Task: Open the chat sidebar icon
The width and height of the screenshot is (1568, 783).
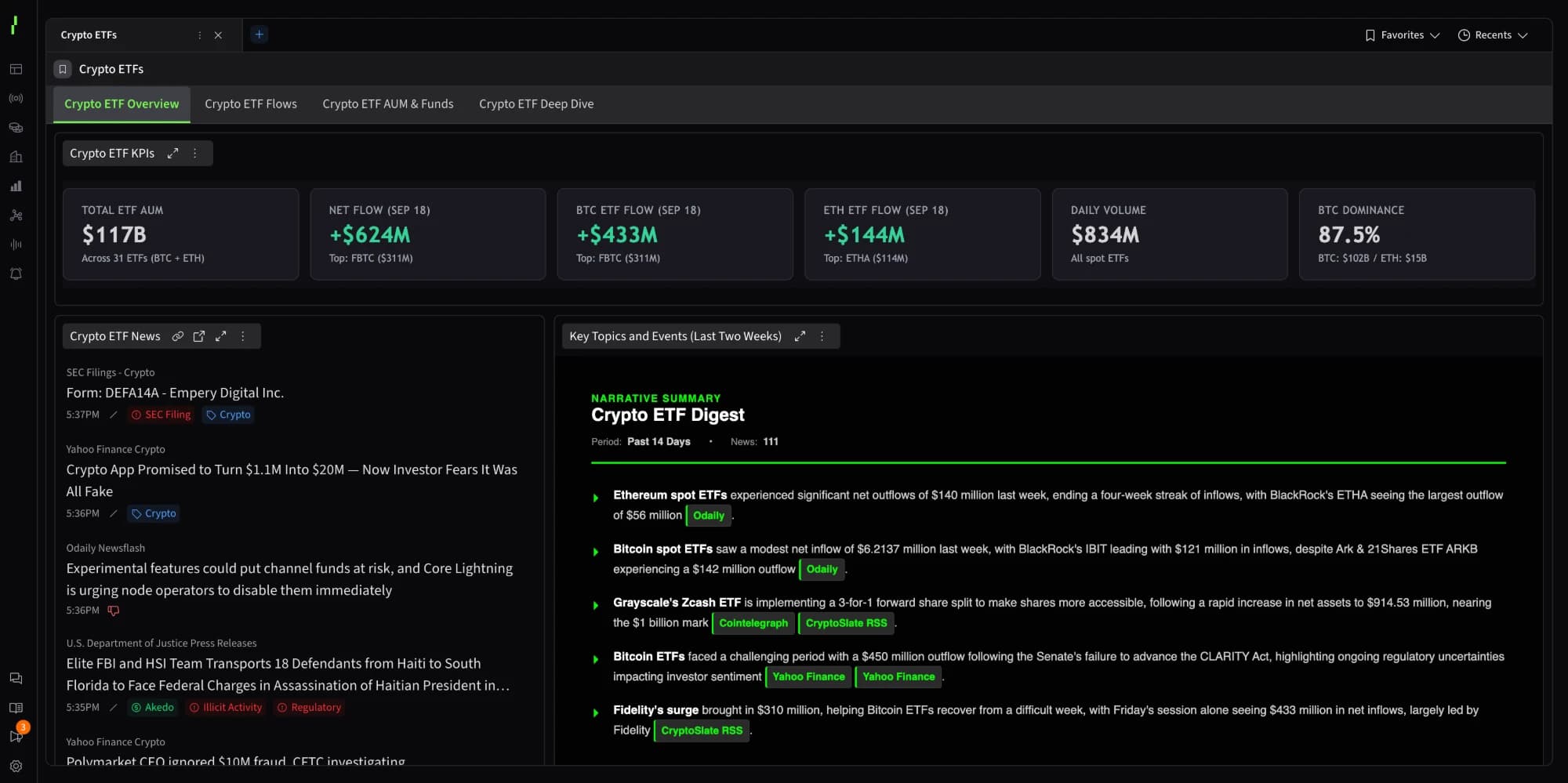Action: pyautogui.click(x=16, y=679)
